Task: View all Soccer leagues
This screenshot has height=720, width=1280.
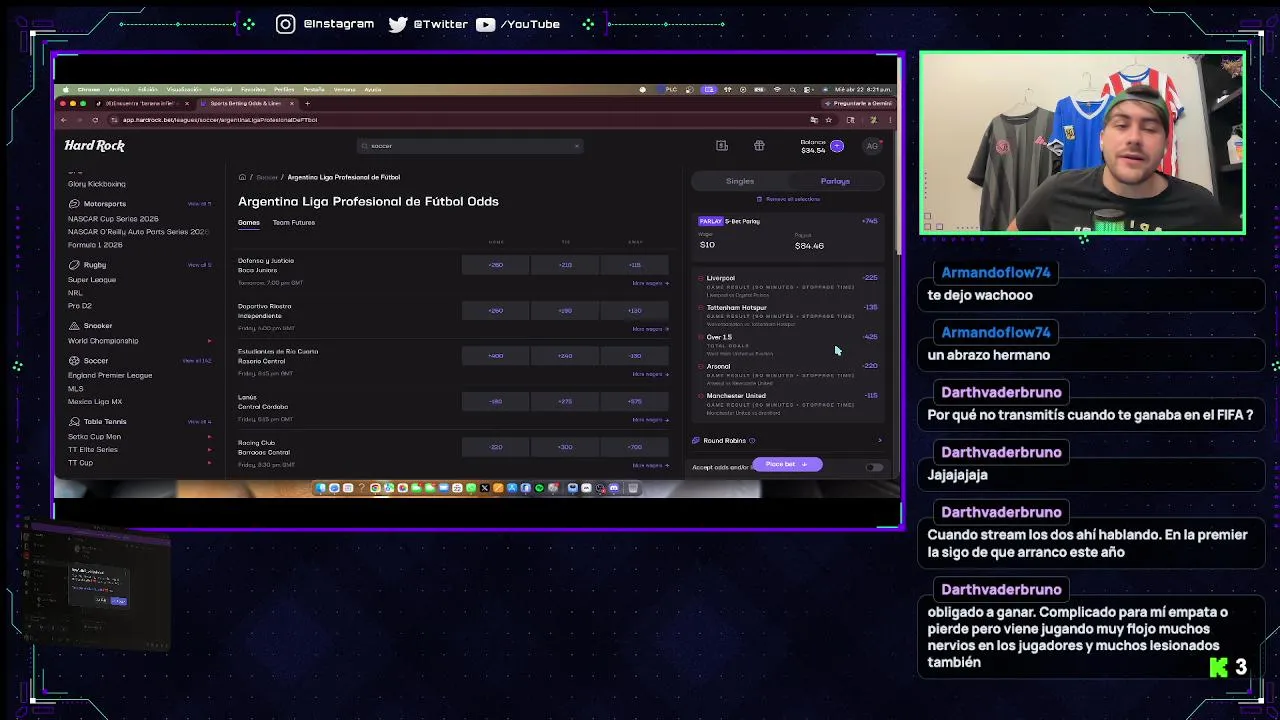Action: tap(199, 361)
